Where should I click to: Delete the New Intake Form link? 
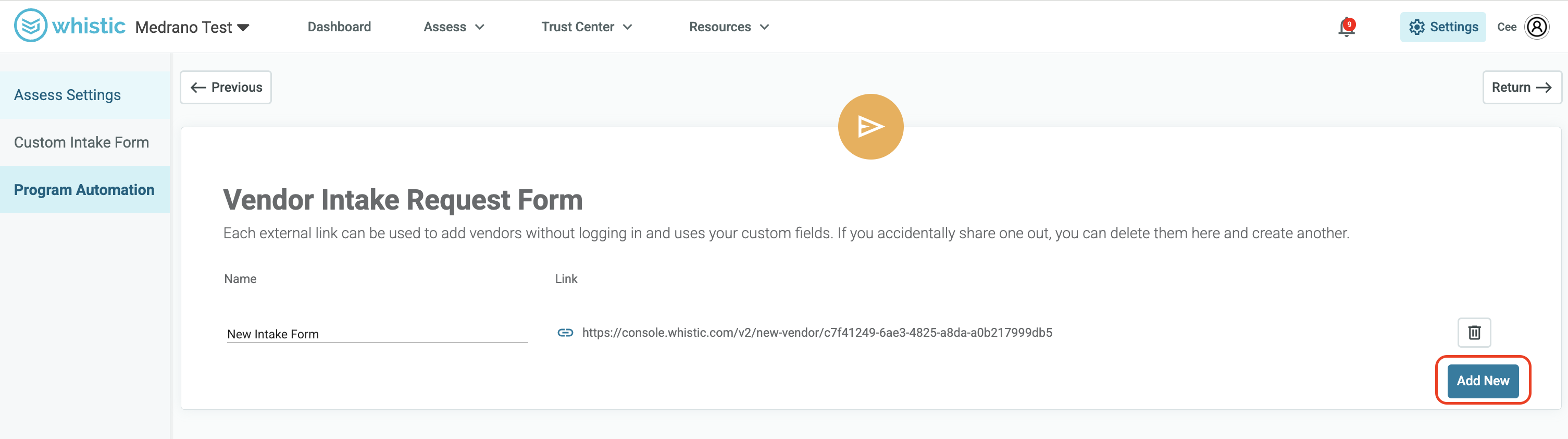click(1474, 333)
